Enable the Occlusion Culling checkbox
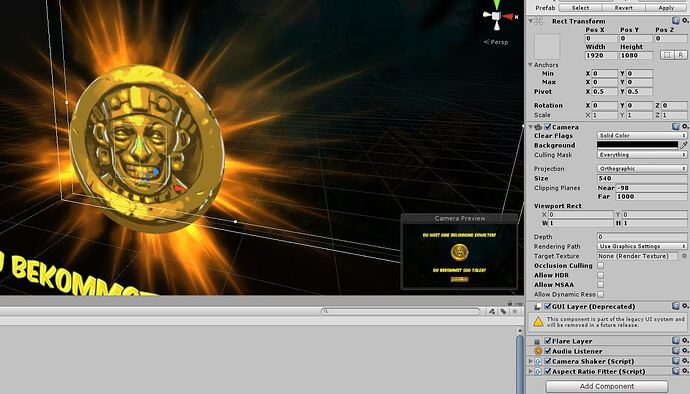Image resolution: width=690 pixels, height=394 pixels. point(601,265)
